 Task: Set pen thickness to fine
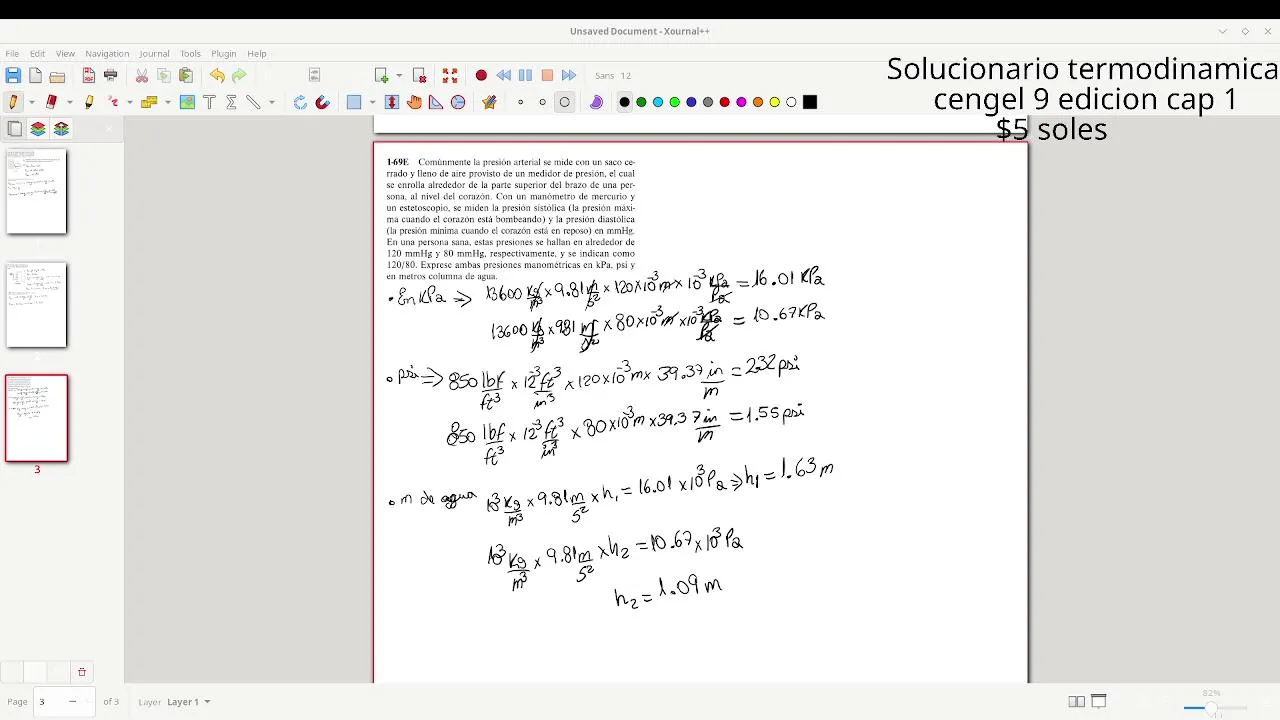(520, 102)
